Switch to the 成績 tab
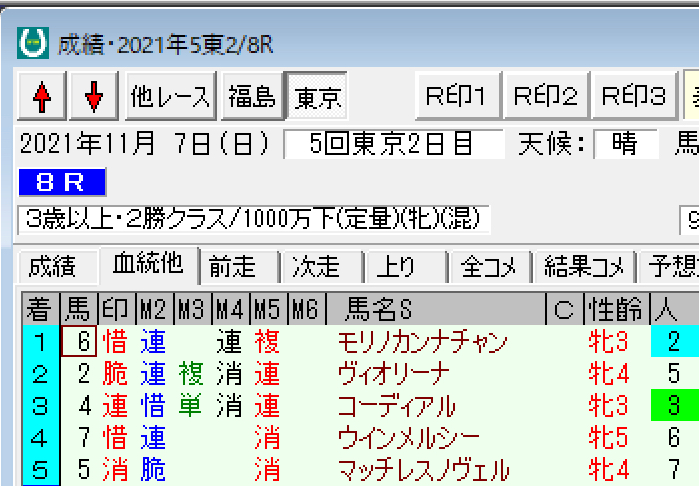699x486 pixels. tap(58, 268)
